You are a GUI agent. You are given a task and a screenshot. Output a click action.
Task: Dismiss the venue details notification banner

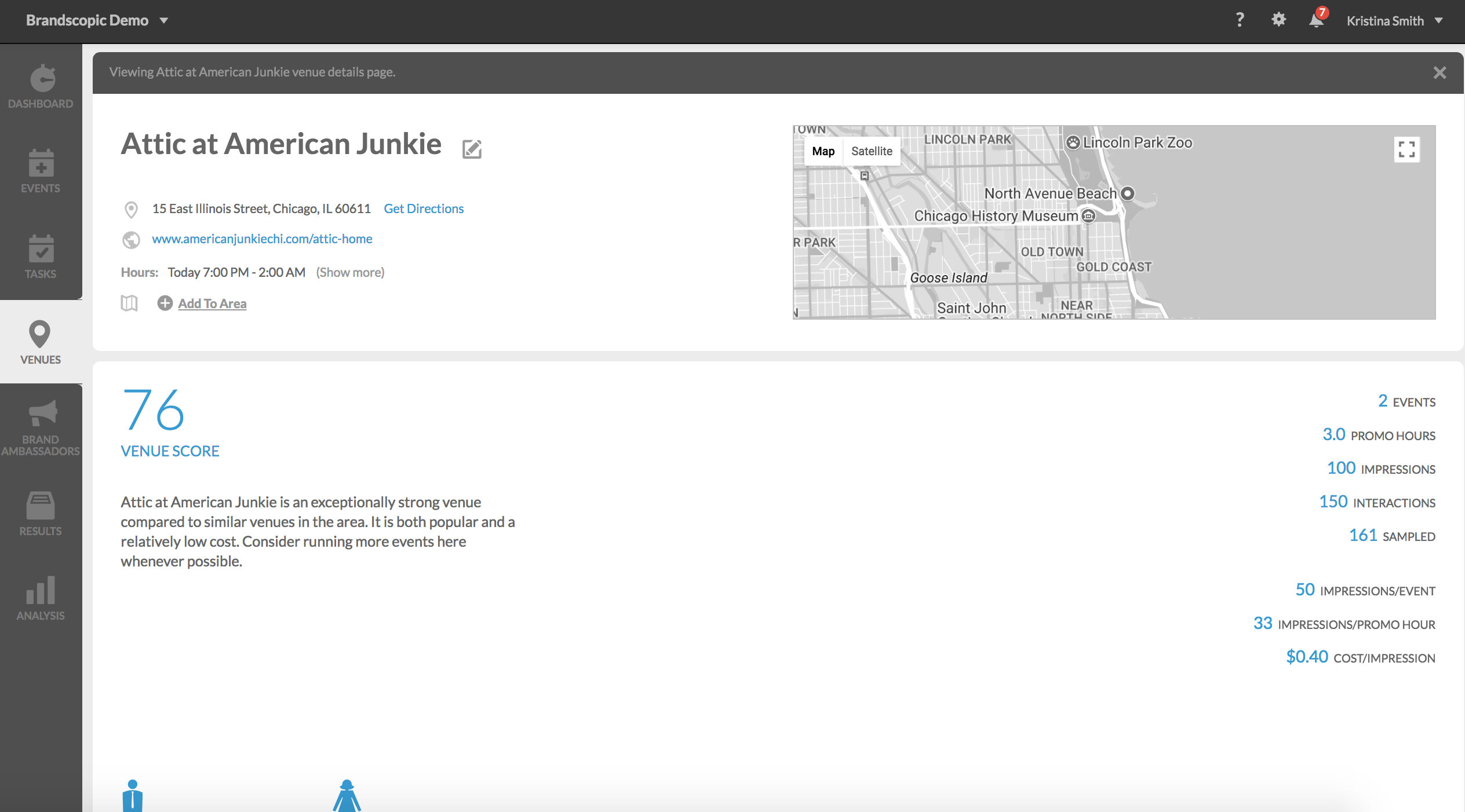(1440, 73)
